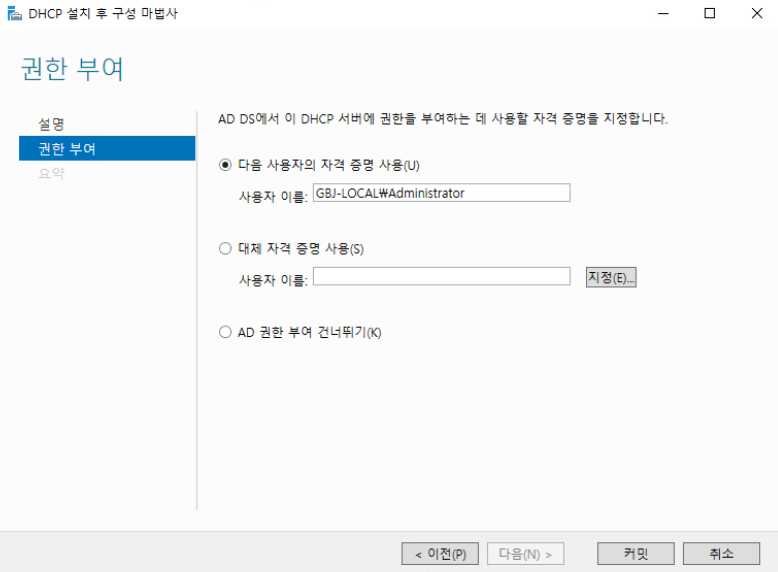Click the 'AD DS에서 이 DHCP 서버에' description text
The height and width of the screenshot is (572, 778).
coord(443,119)
